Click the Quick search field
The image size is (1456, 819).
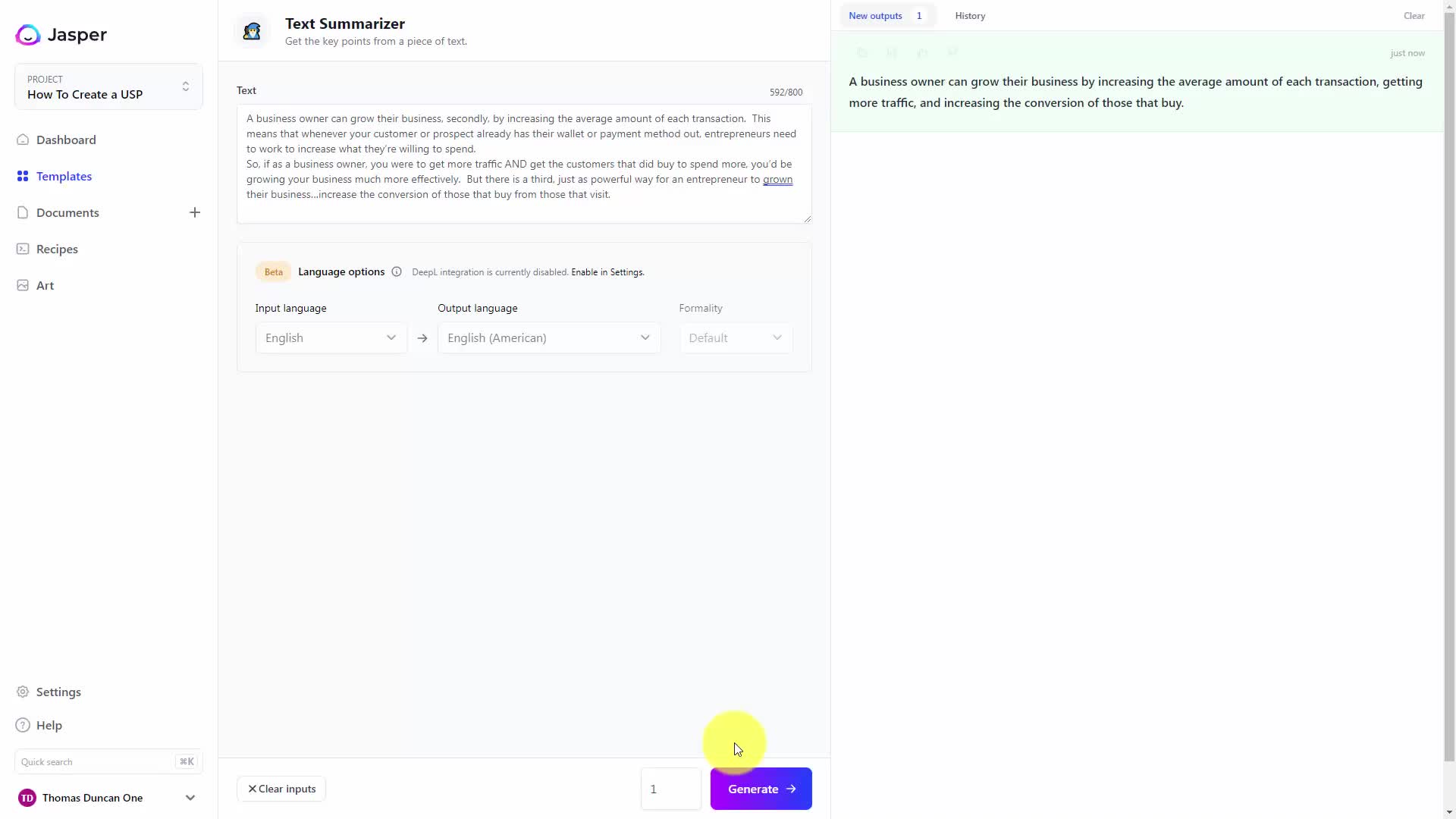pos(99,762)
